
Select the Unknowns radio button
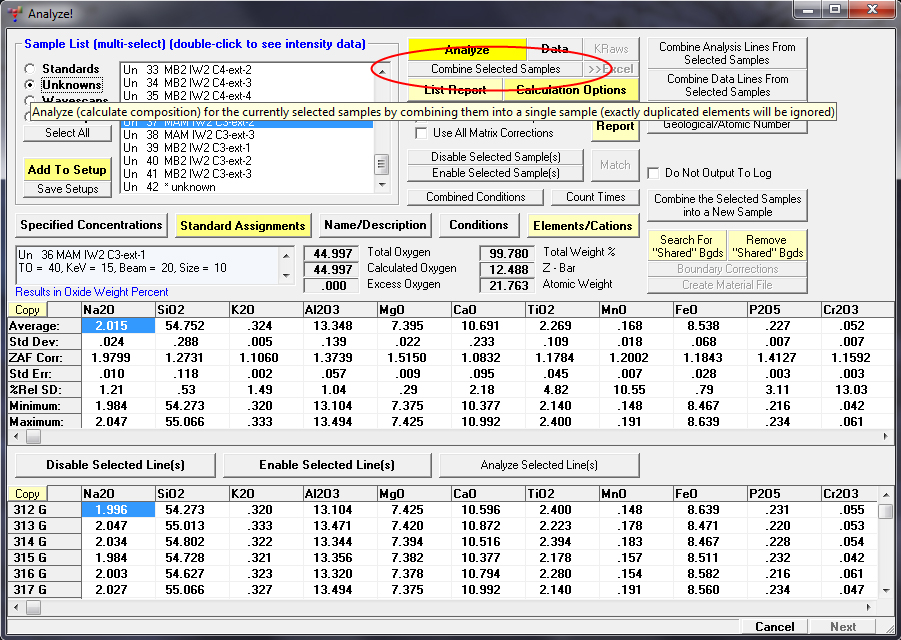click(31, 85)
